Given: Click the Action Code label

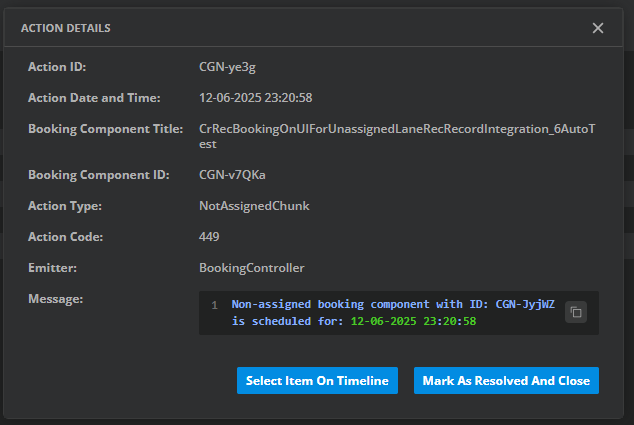Looking at the screenshot, I should tap(66, 237).
